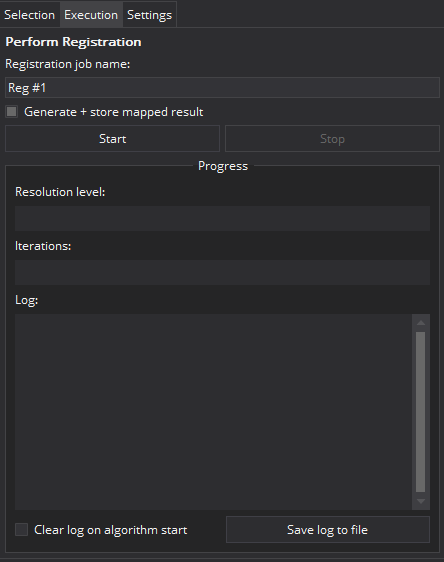Click the log vertical scrollbar thumb

(x=421, y=412)
